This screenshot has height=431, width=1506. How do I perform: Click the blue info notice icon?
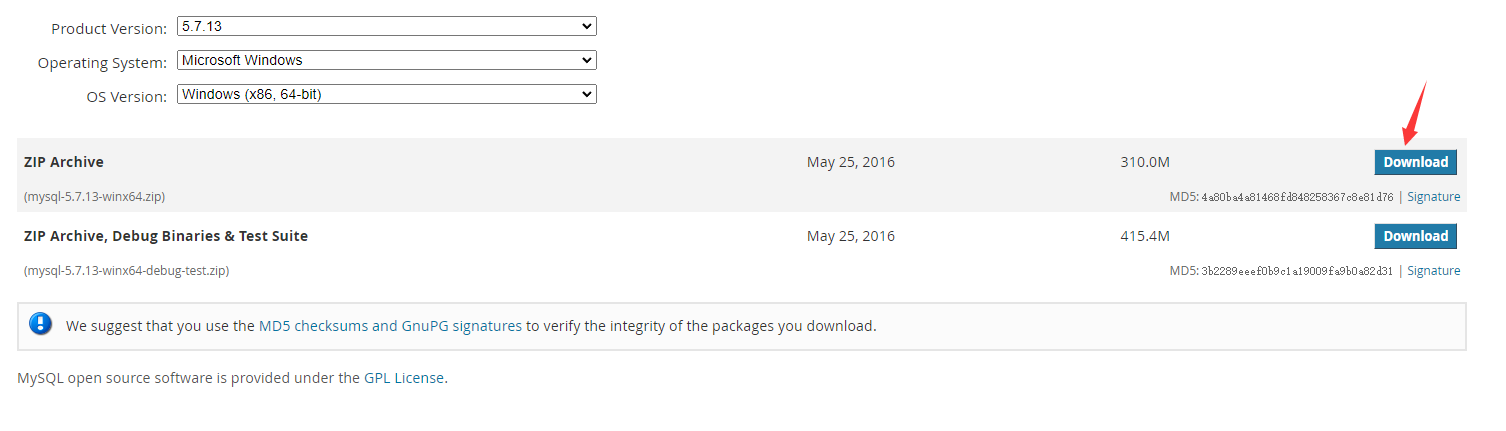pos(41,324)
